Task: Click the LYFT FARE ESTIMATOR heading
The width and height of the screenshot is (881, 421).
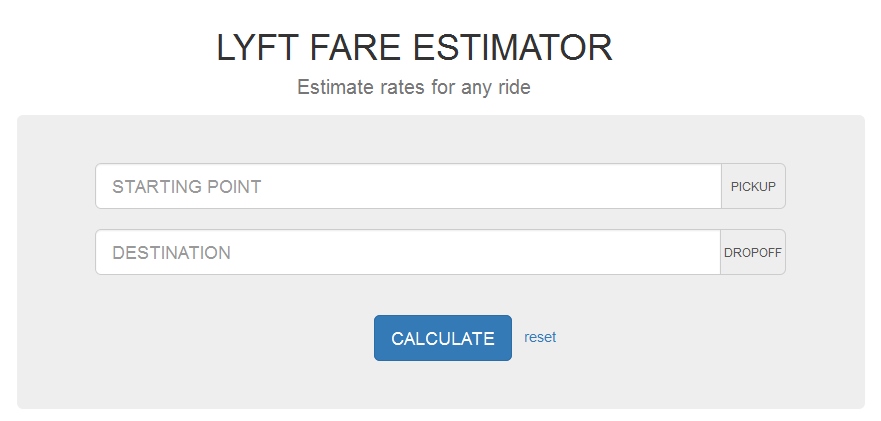Action: (x=414, y=48)
